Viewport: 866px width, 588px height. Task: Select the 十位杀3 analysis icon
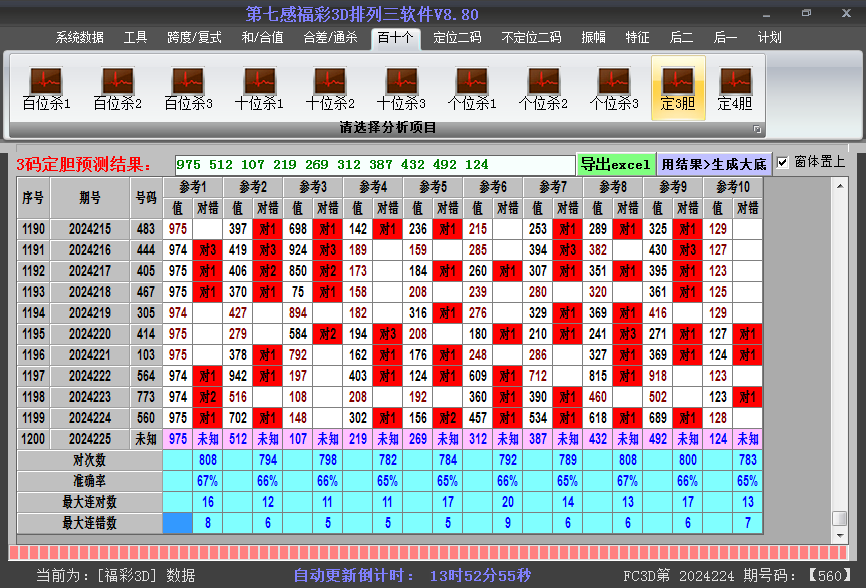[x=402, y=88]
